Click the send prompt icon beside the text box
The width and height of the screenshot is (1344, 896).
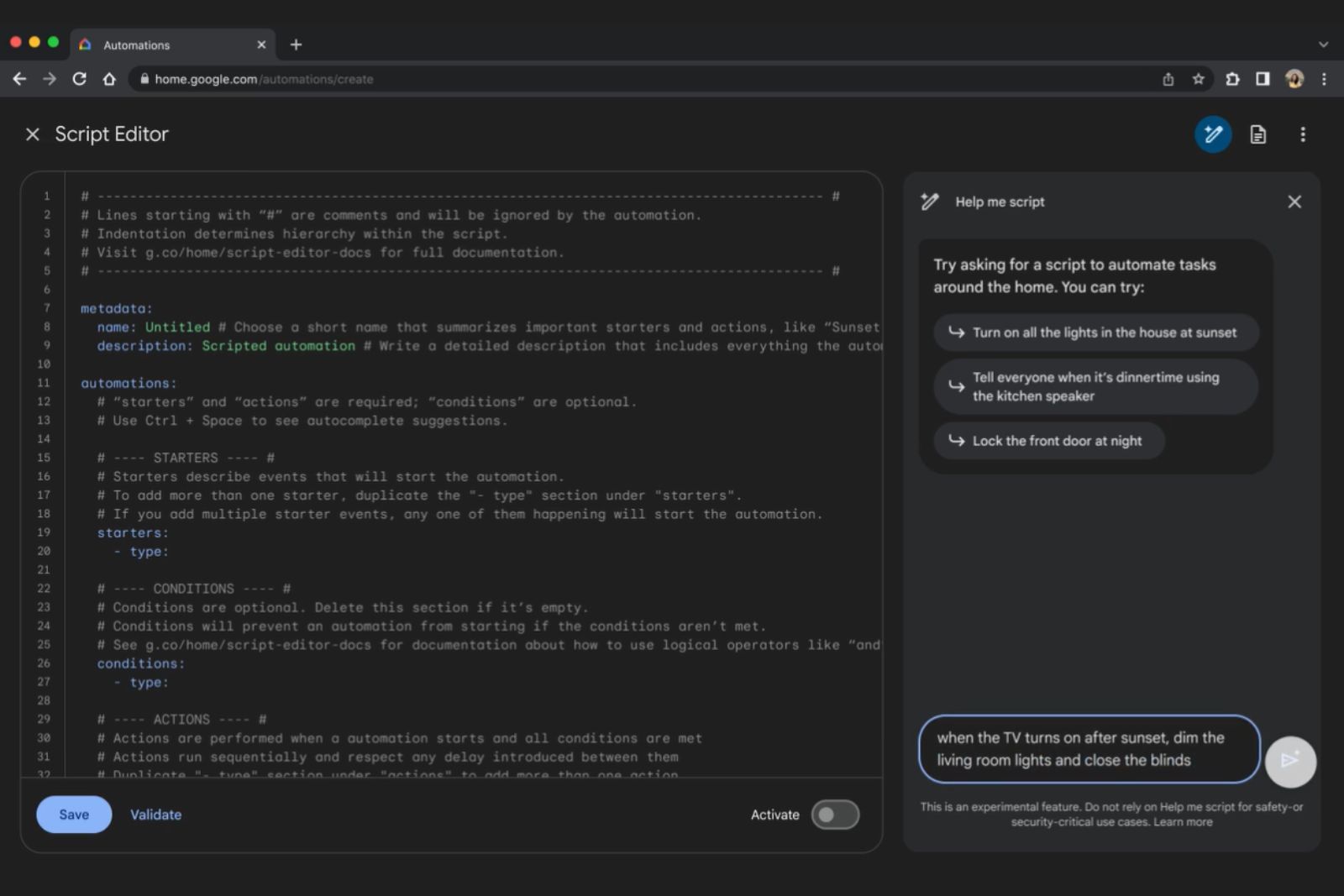point(1291,762)
